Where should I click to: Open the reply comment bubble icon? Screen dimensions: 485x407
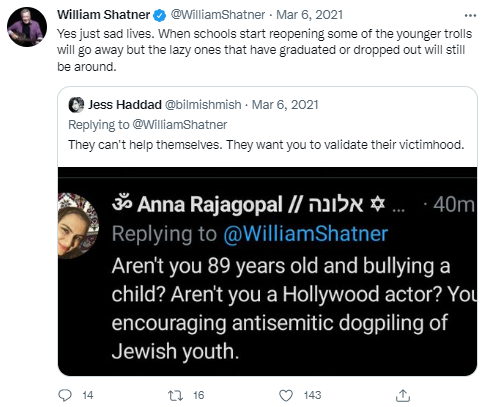coord(65,395)
